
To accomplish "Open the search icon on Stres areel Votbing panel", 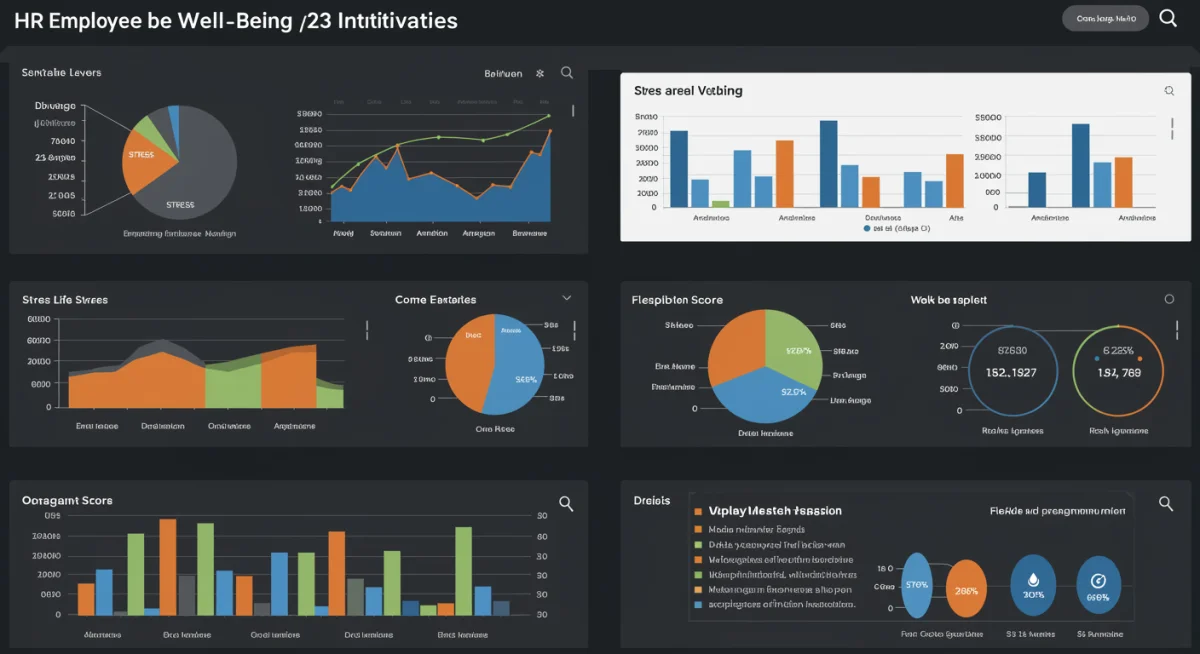I will coord(1168,90).
